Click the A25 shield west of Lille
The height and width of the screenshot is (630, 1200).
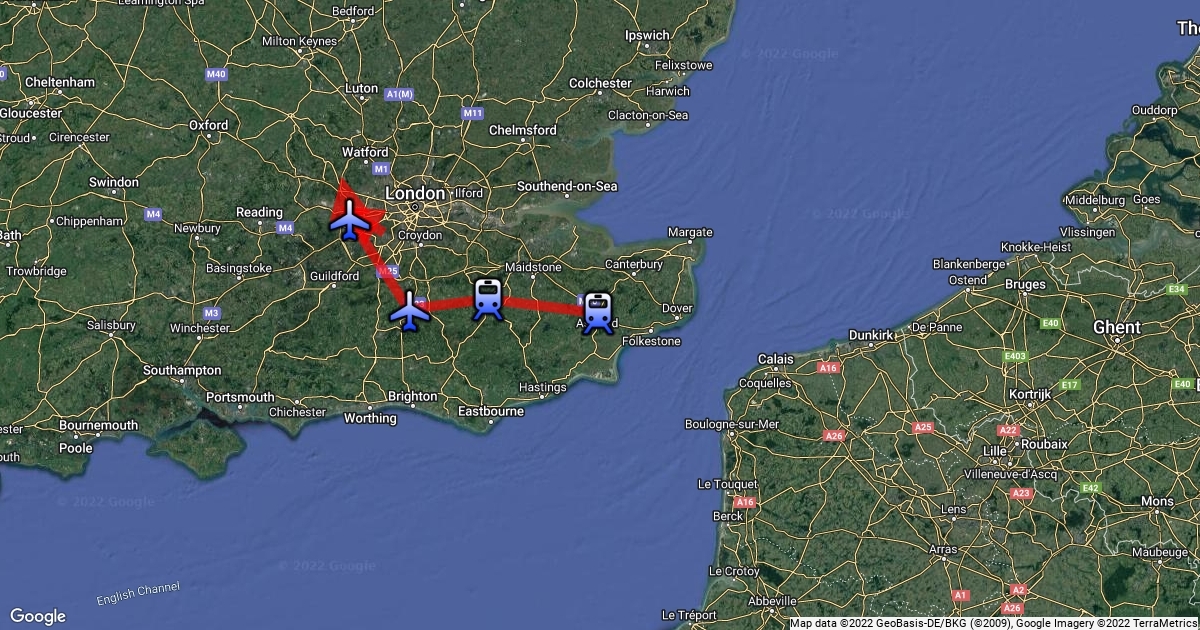923,427
